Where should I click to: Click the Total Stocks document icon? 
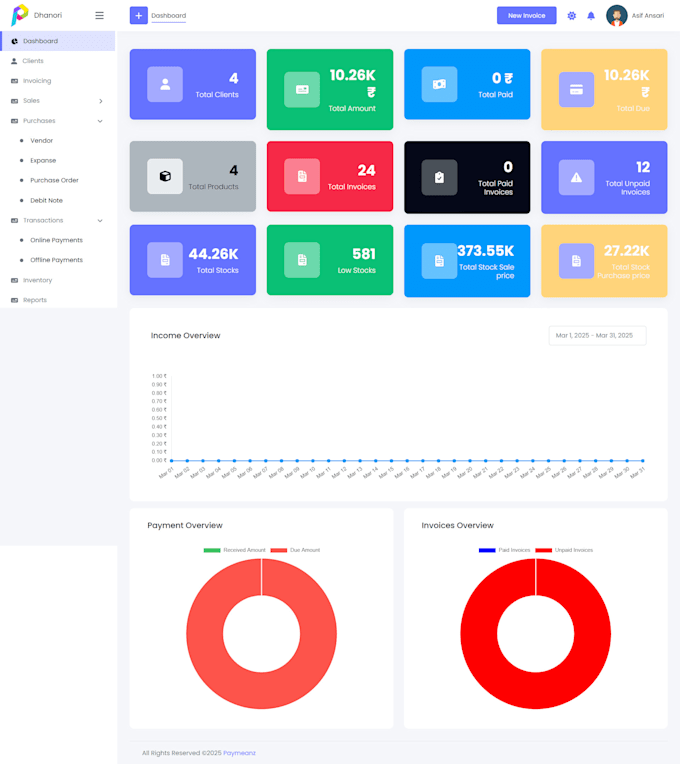(165, 260)
